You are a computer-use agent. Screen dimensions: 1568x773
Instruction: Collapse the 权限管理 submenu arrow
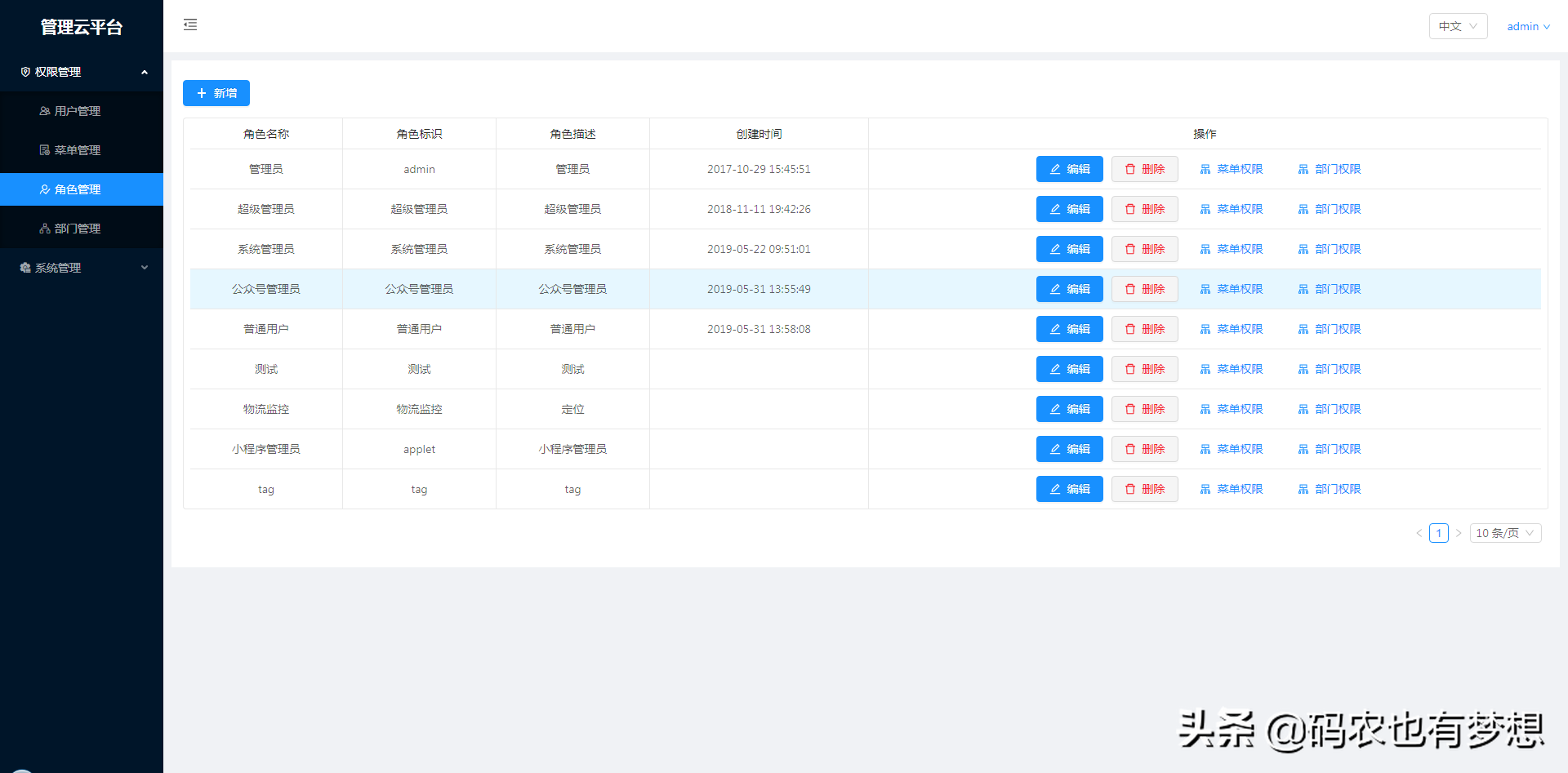145,72
